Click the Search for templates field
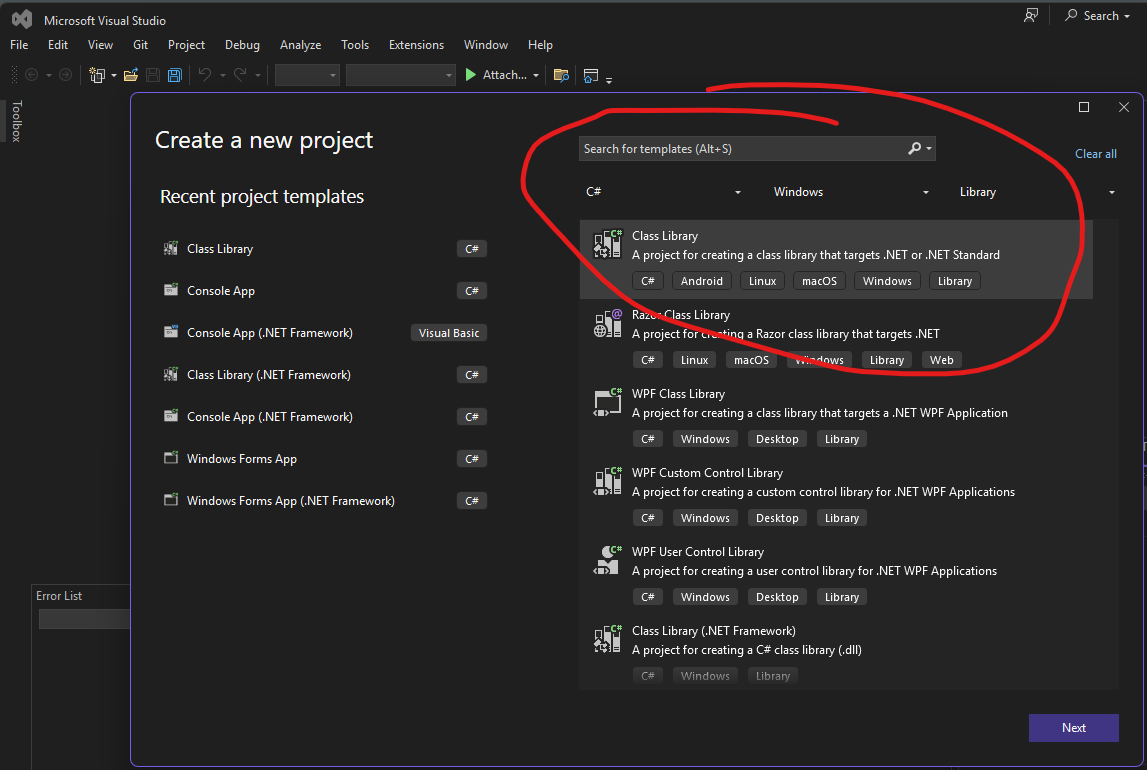The width and height of the screenshot is (1147, 770). pos(740,149)
